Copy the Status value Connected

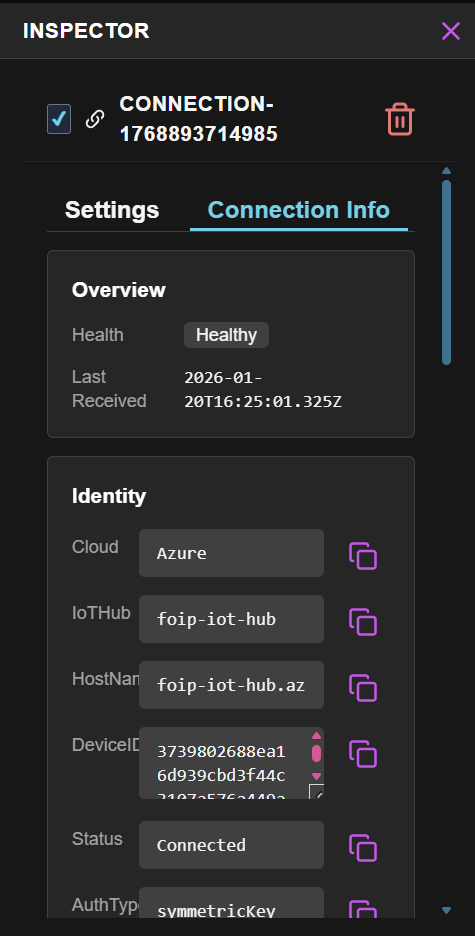[x=363, y=848]
